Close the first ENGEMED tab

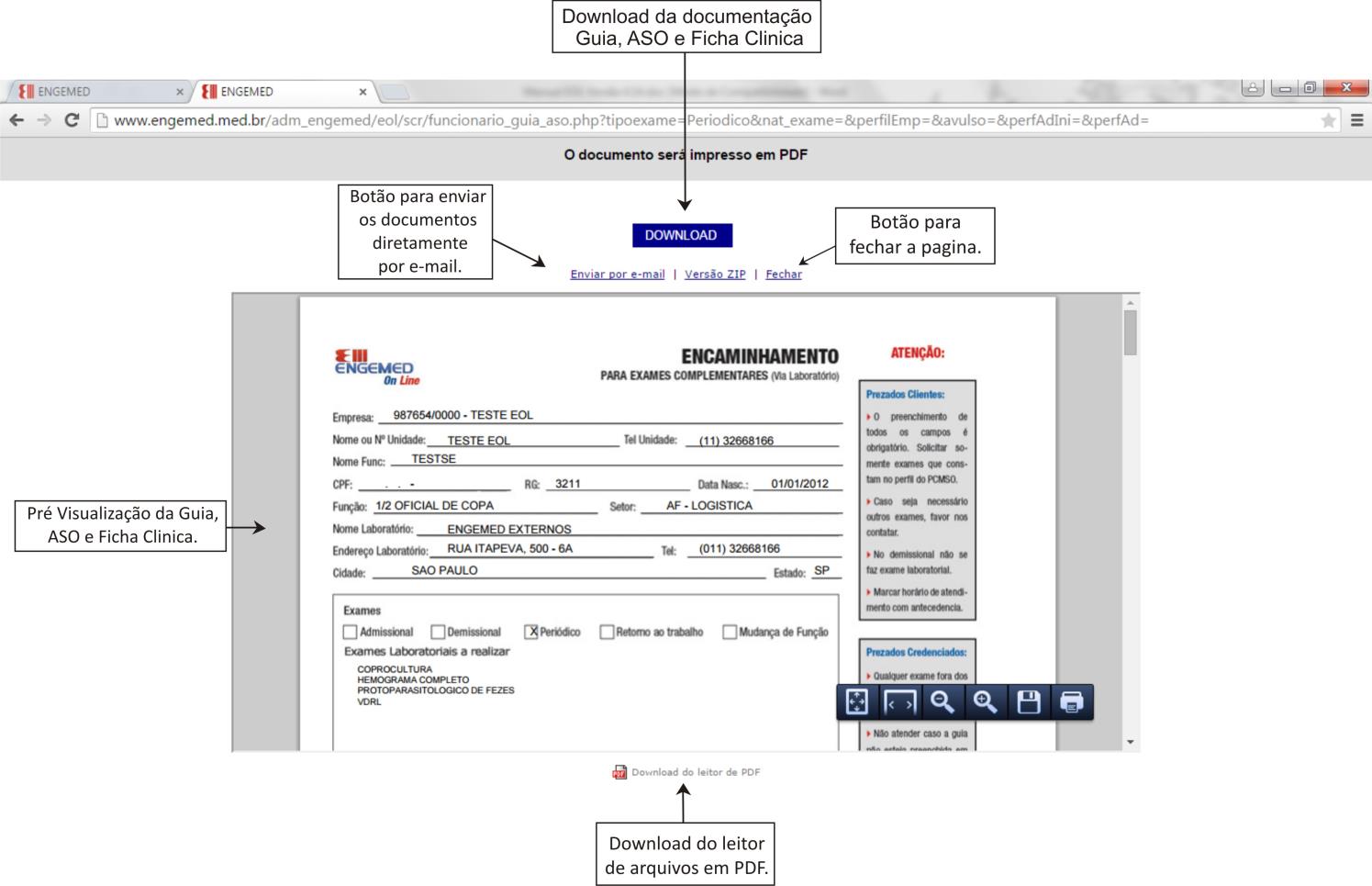(180, 92)
